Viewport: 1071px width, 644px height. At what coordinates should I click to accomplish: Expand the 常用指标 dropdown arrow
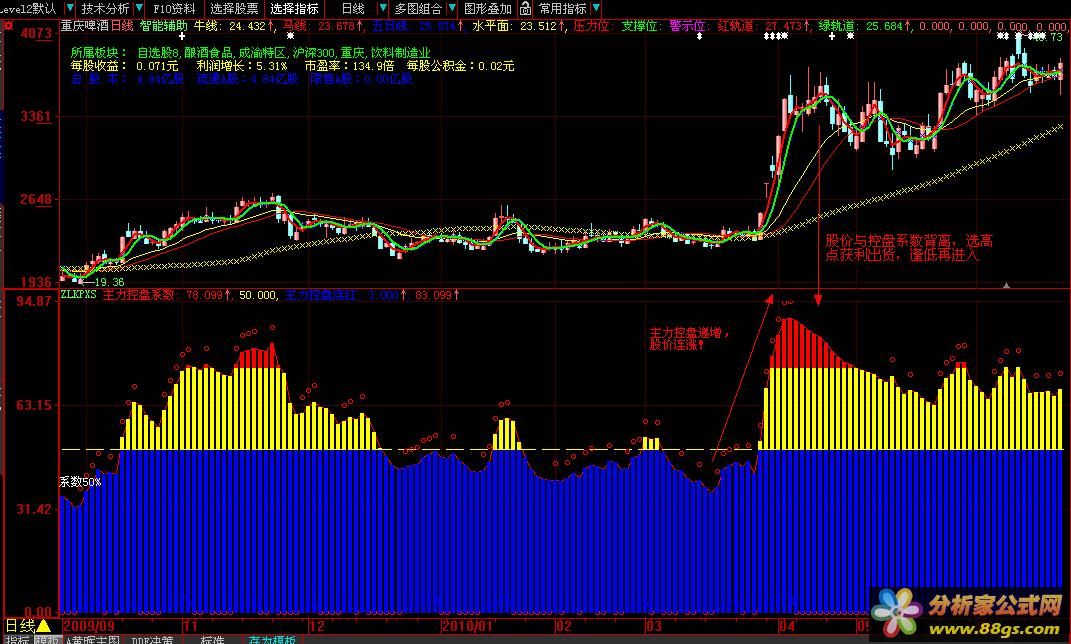[x=596, y=8]
